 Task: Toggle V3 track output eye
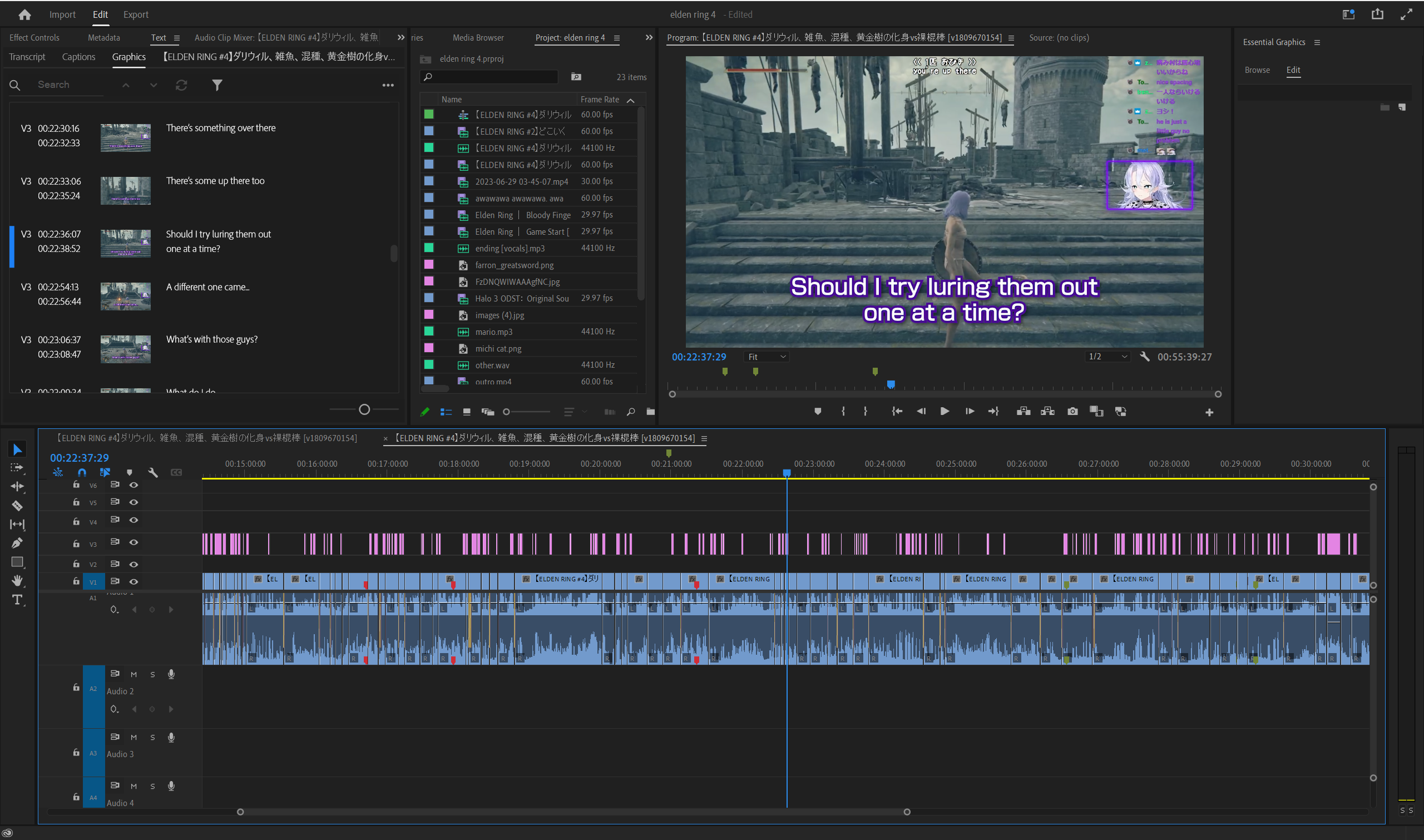coord(133,542)
